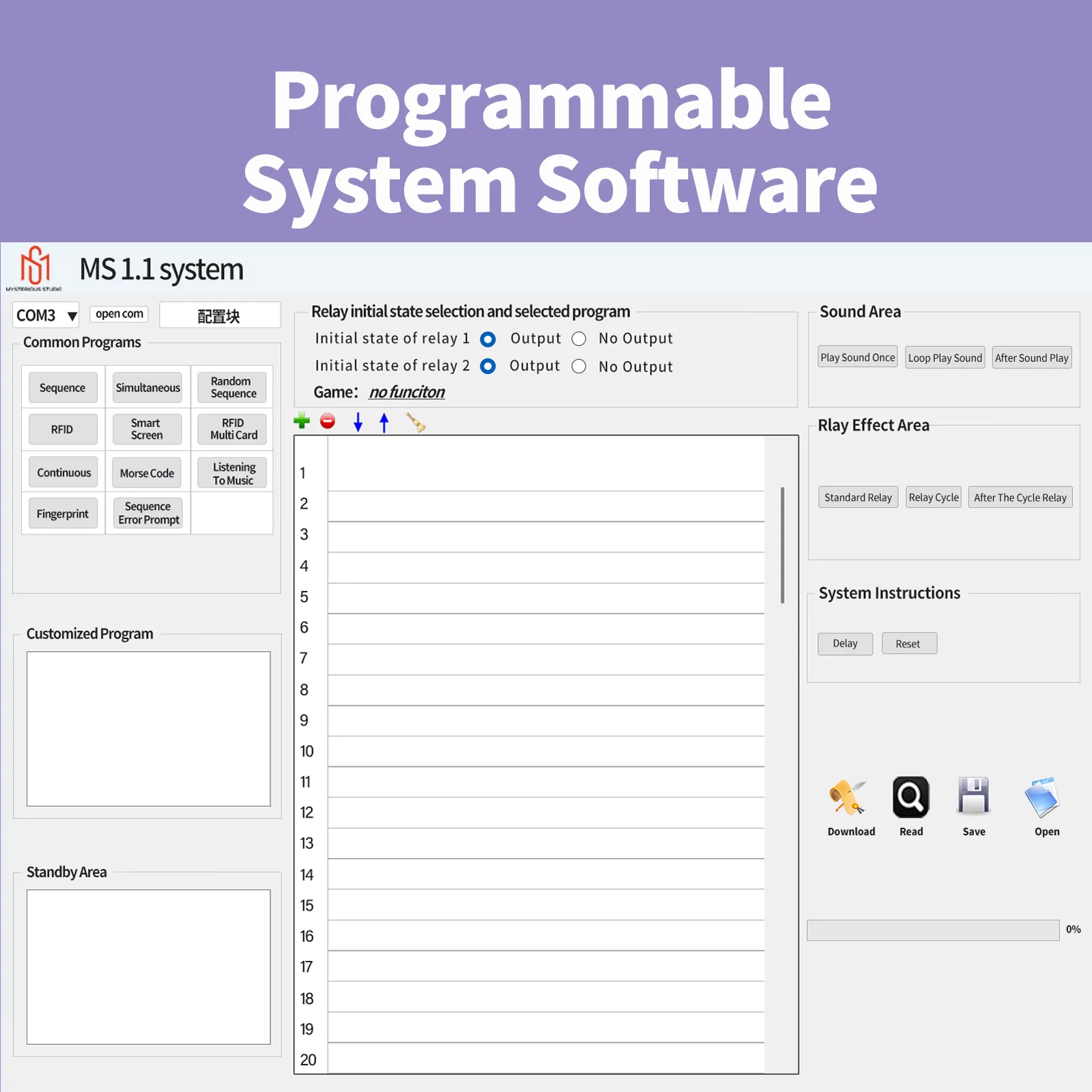1092x1092 pixels.
Task: Select No Output for relay 1
Action: pos(579,339)
